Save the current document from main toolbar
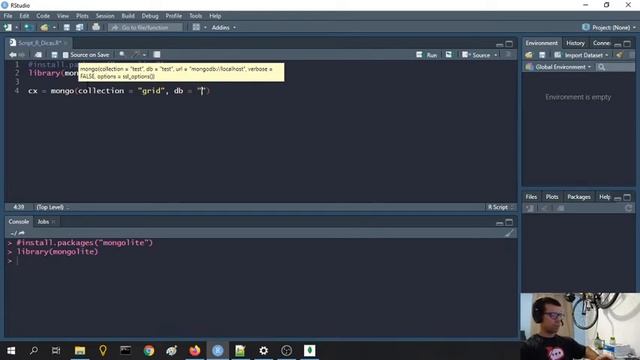Screen dimensions: 640x360 click(67, 27)
